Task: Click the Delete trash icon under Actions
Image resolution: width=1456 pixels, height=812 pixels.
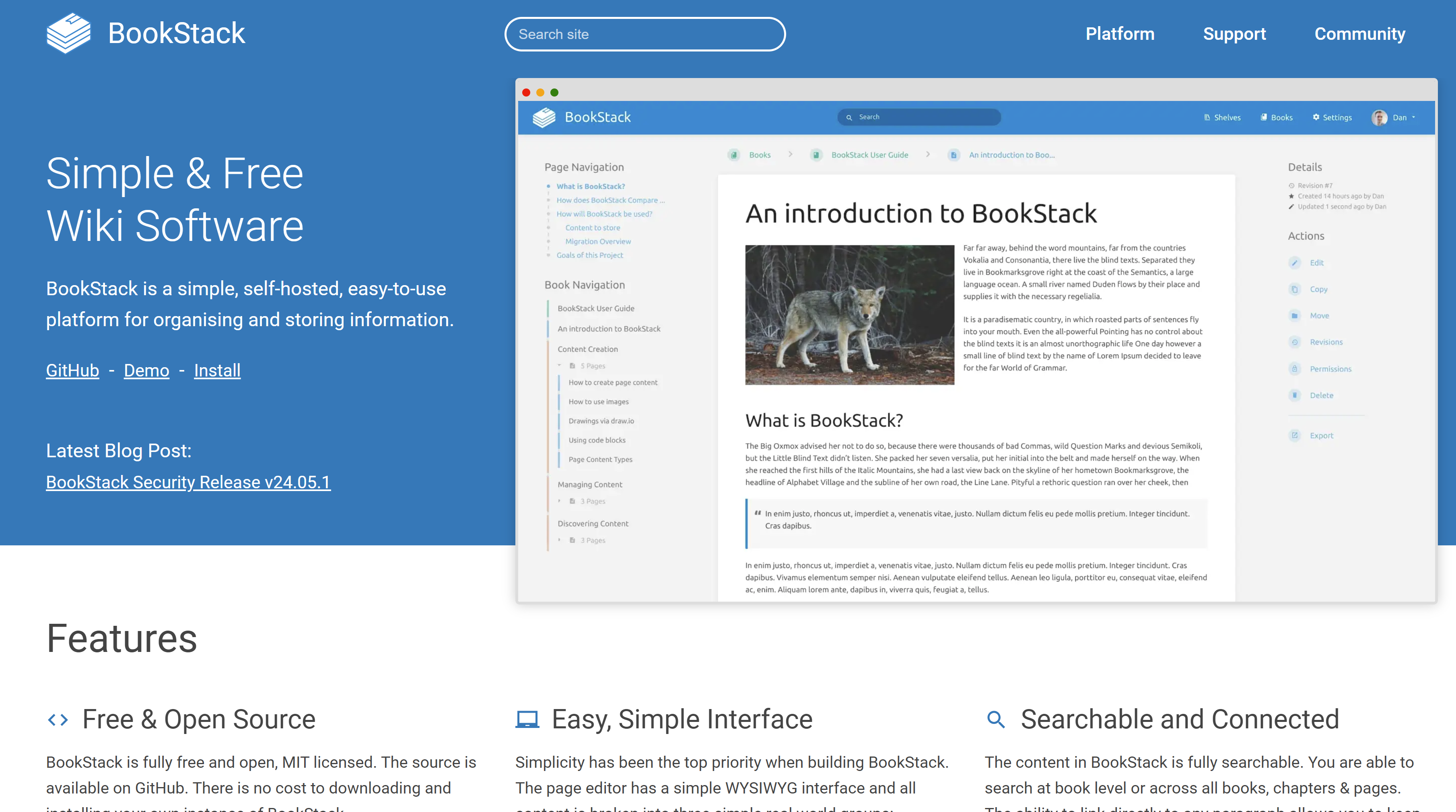Action: point(1294,396)
